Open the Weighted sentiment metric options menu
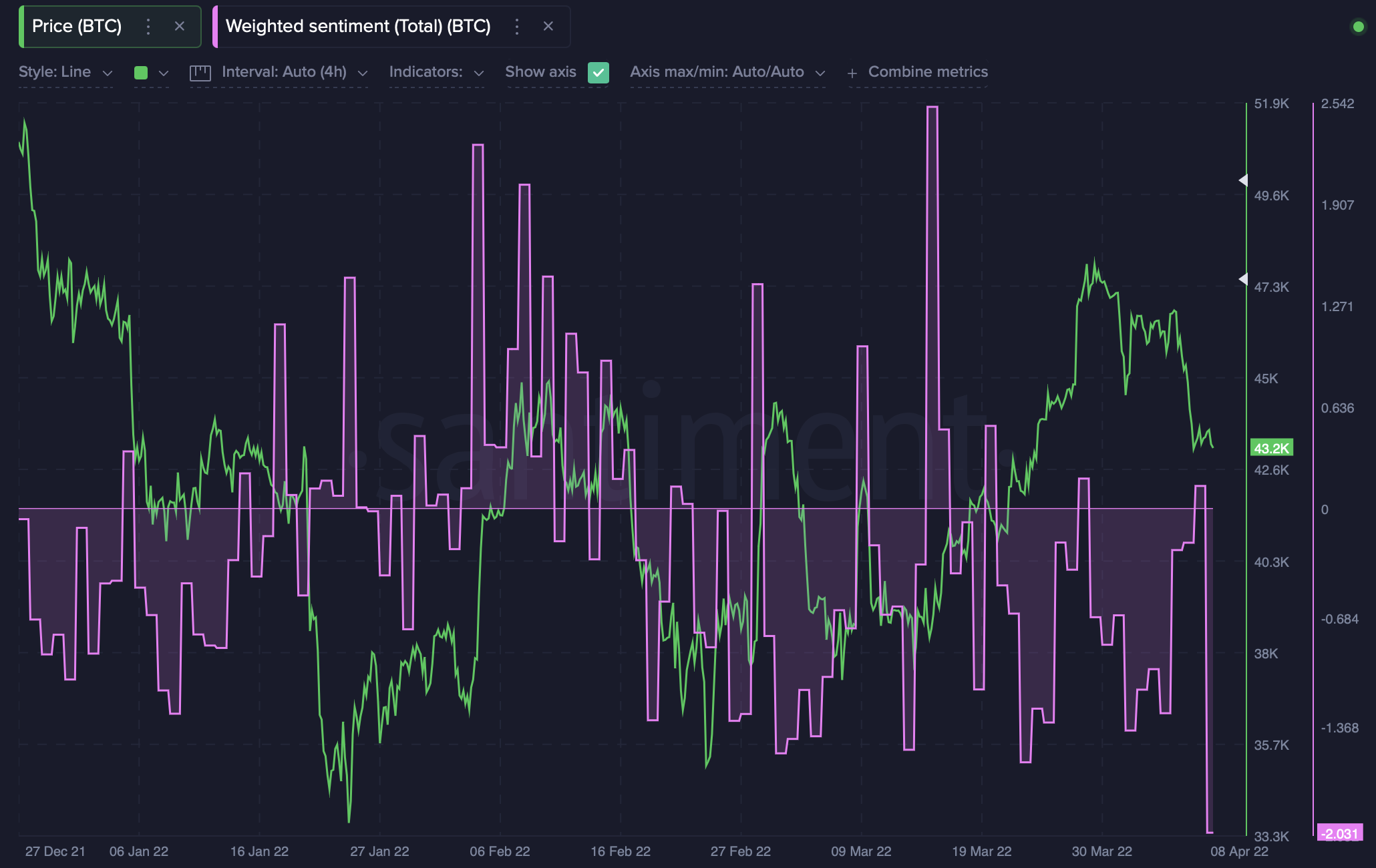Viewport: 1376px width, 868px height. (517, 27)
